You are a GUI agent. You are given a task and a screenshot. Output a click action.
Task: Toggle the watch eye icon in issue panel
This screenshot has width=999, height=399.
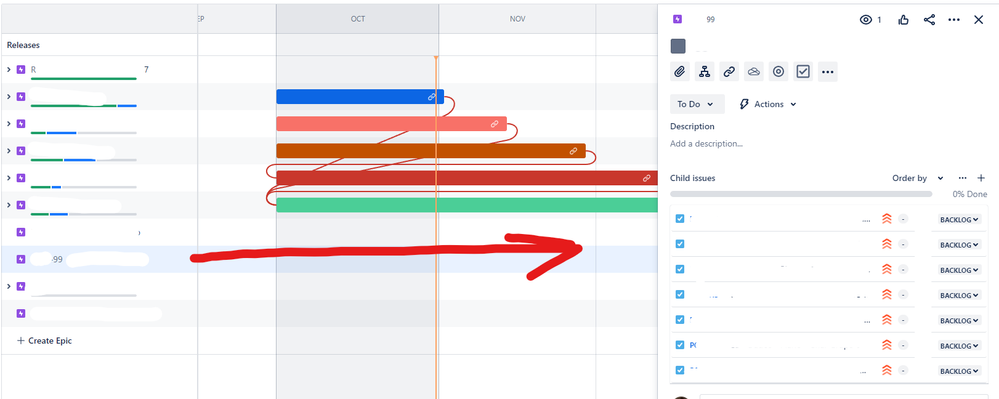865,20
